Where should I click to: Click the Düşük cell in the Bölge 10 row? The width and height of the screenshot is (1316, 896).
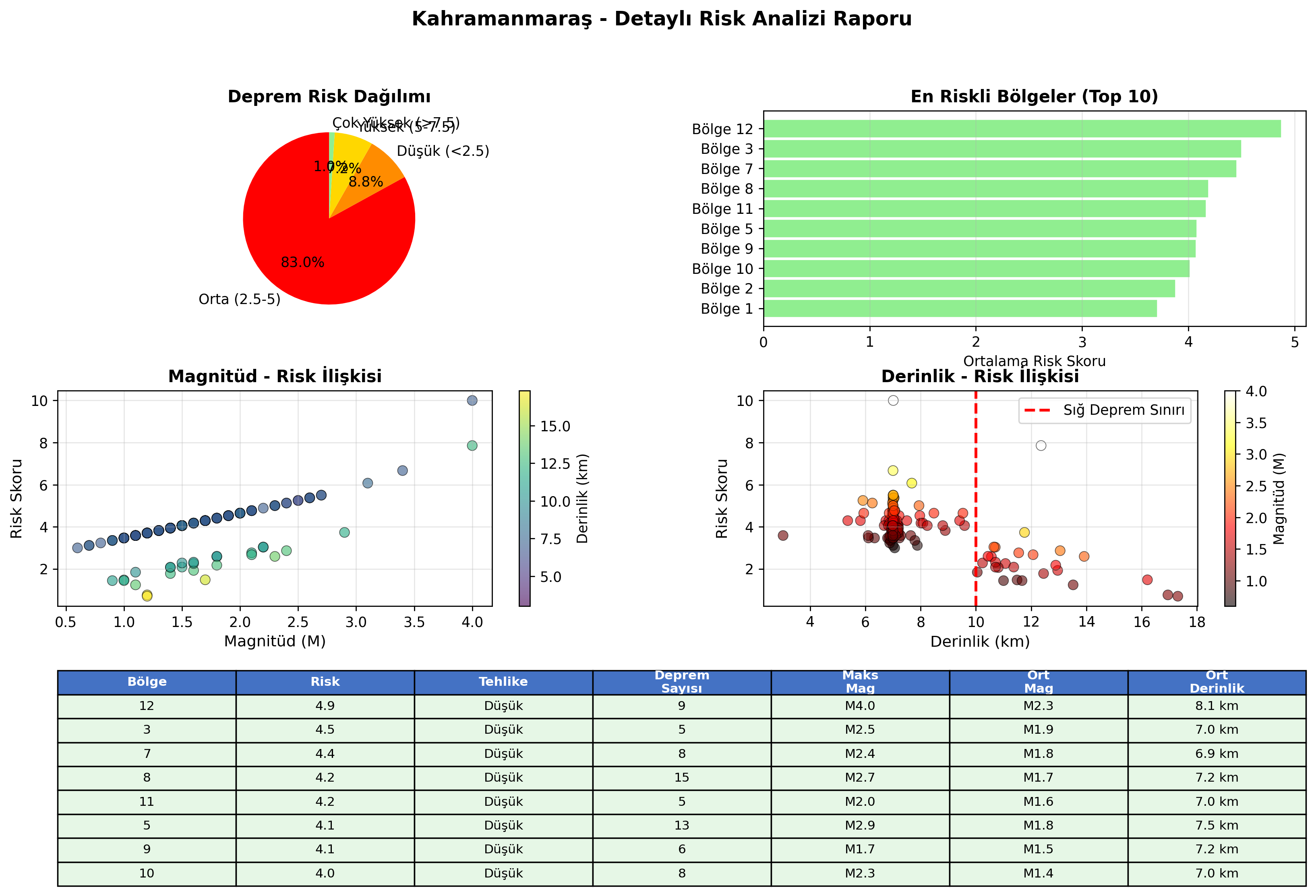(503, 874)
